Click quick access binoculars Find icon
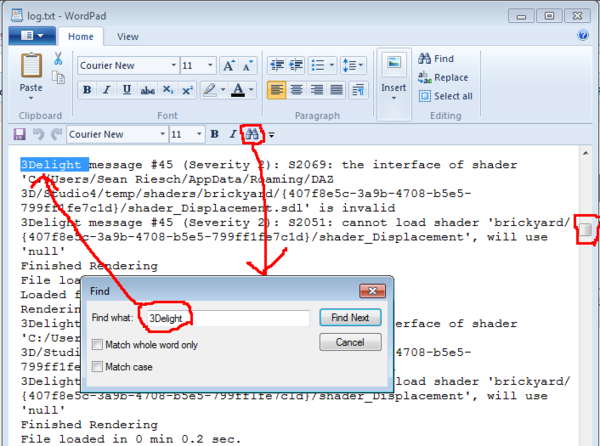This screenshot has width=600, height=446. 252,134
